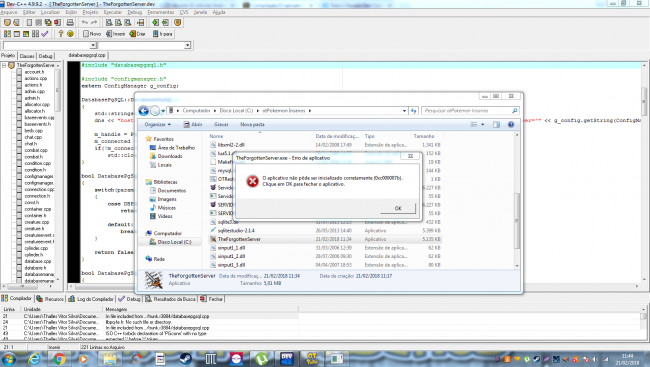Click the Compile and Run icon
Screen dimensions: 650x367
click(x=26, y=34)
